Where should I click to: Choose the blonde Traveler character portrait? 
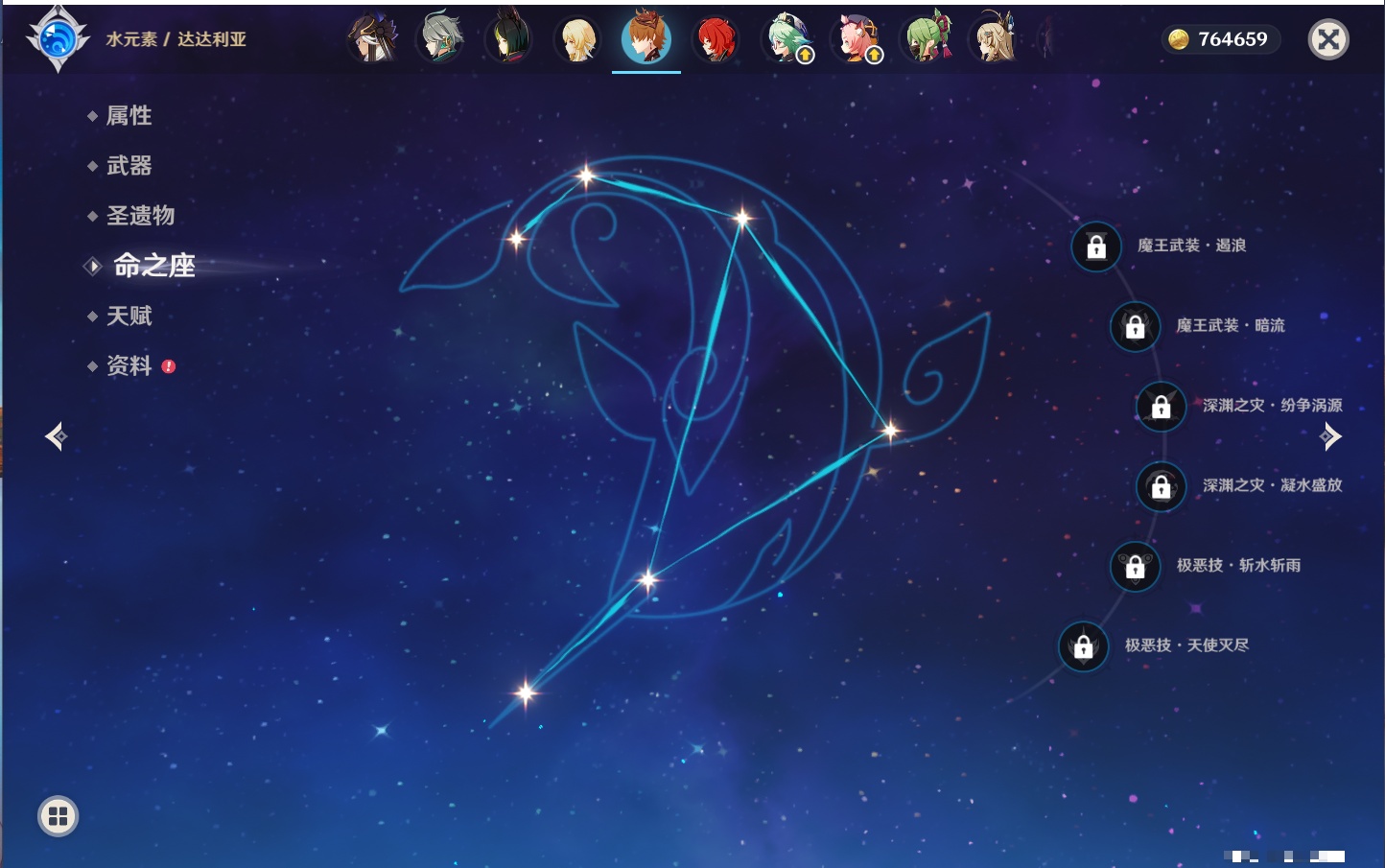click(578, 38)
